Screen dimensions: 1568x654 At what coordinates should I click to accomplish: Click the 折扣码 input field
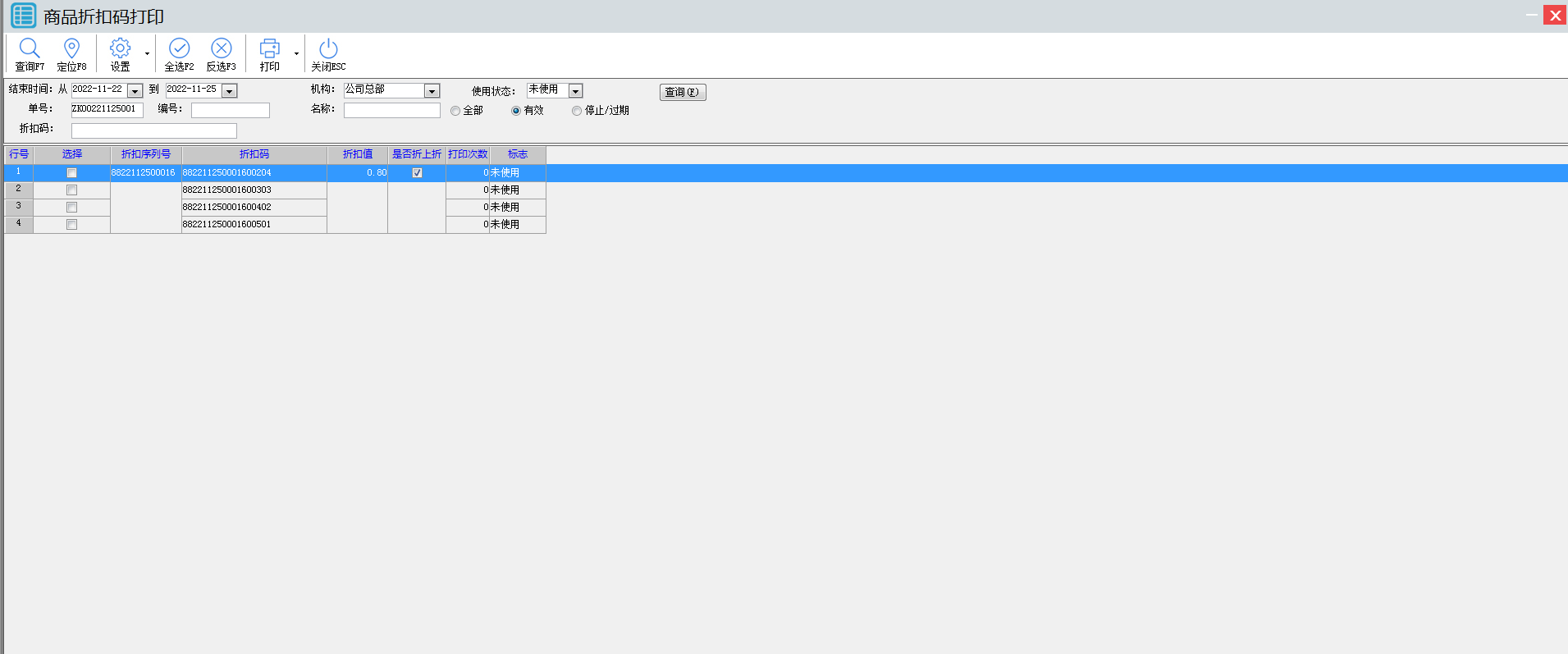pos(153,130)
